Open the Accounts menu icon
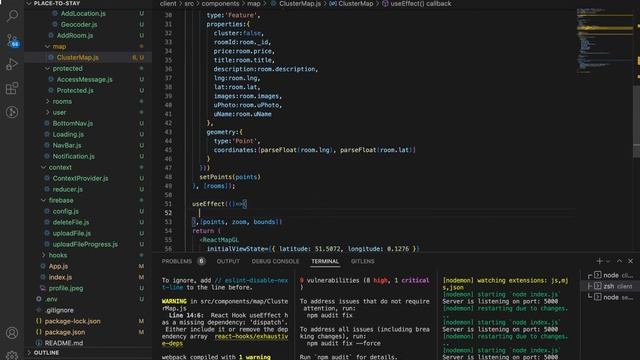 pyautogui.click(x=12, y=333)
